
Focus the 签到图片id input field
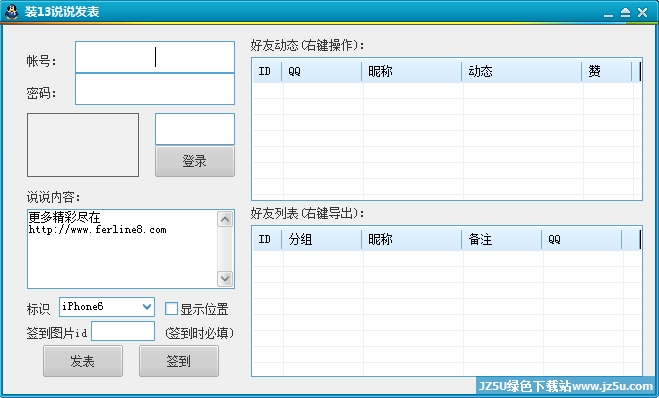[x=123, y=331]
